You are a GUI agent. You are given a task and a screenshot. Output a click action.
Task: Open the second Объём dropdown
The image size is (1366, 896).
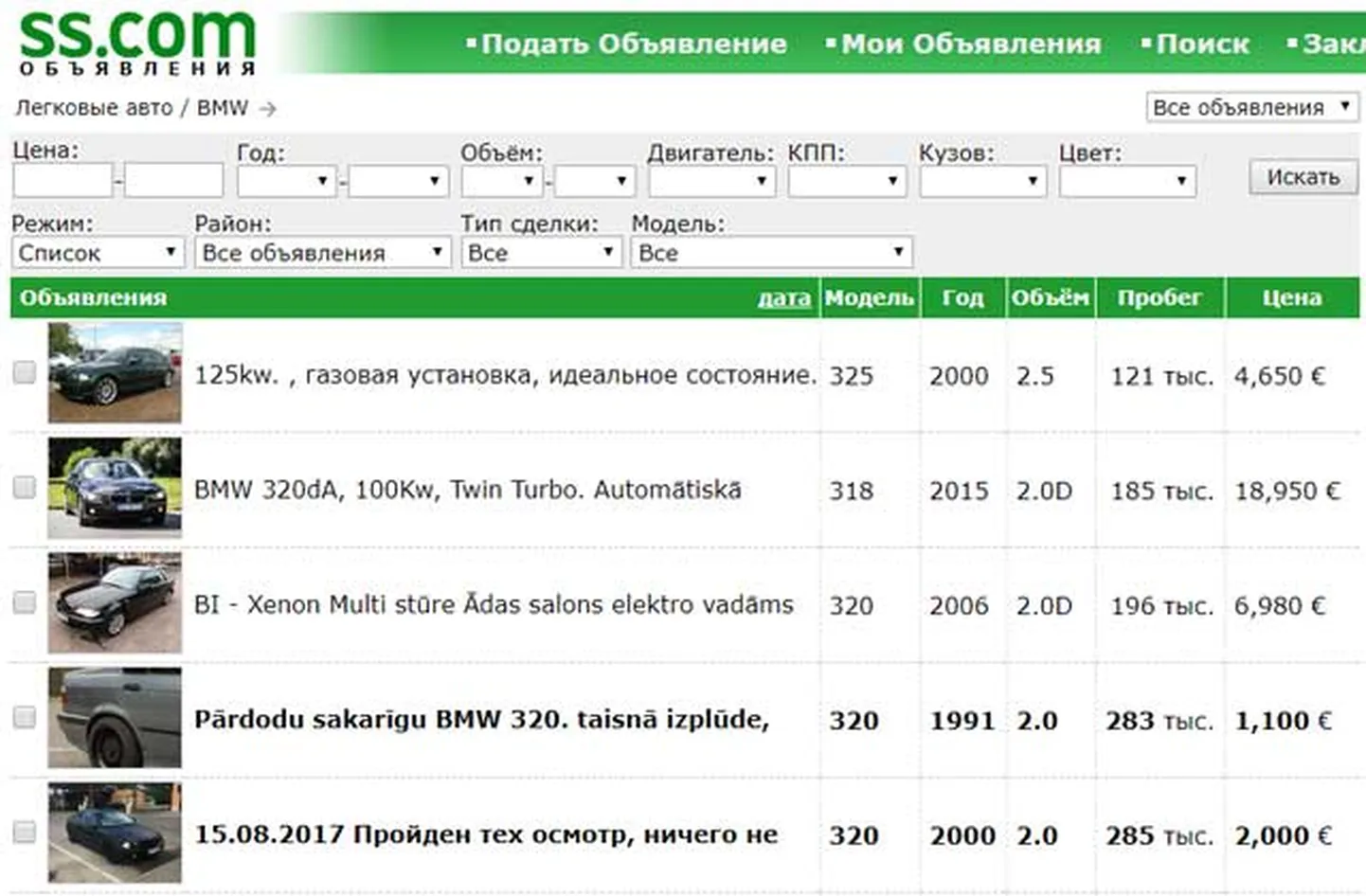point(594,180)
